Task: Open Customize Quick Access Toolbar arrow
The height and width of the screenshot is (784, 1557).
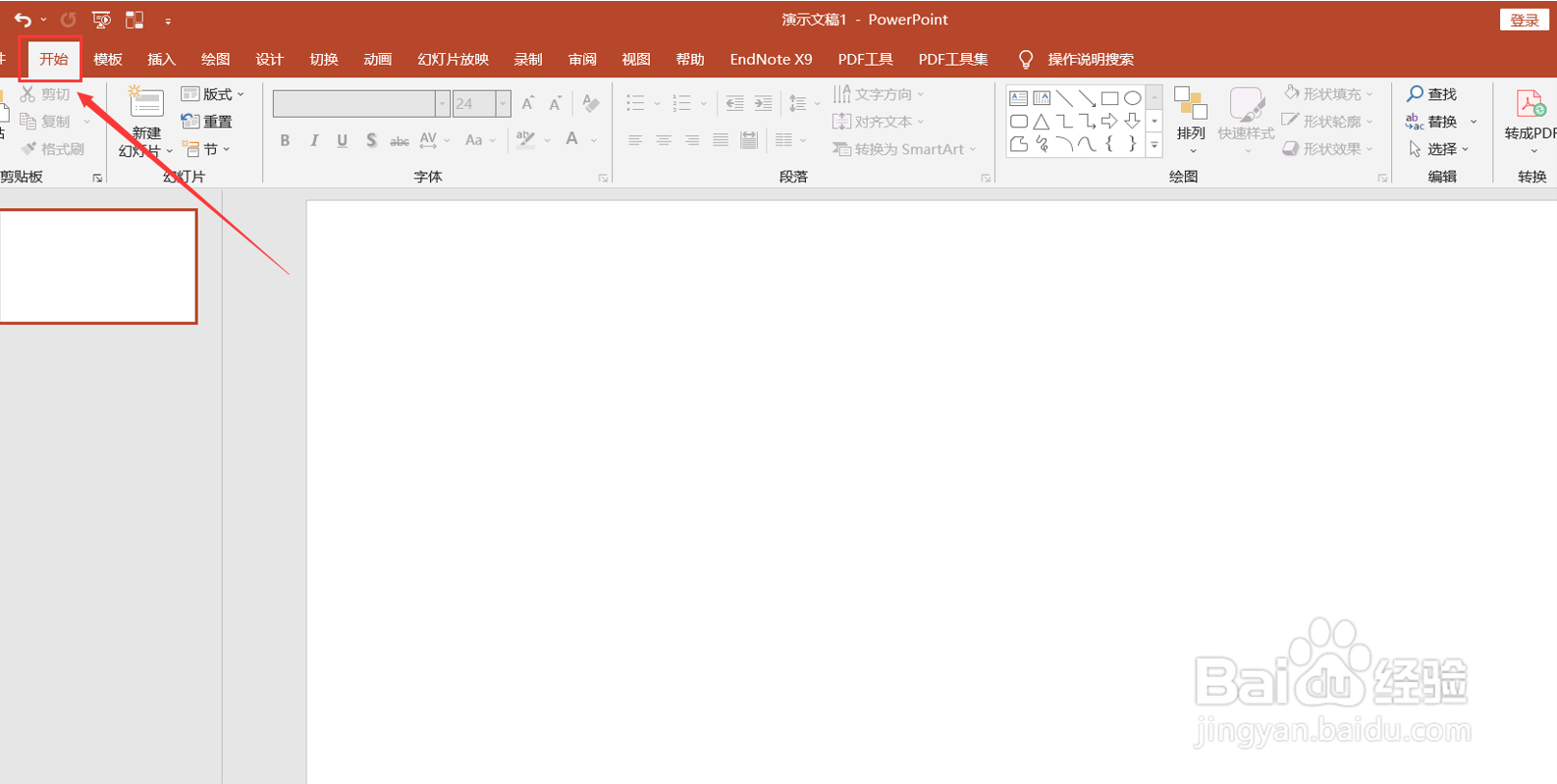Action: tap(168, 21)
